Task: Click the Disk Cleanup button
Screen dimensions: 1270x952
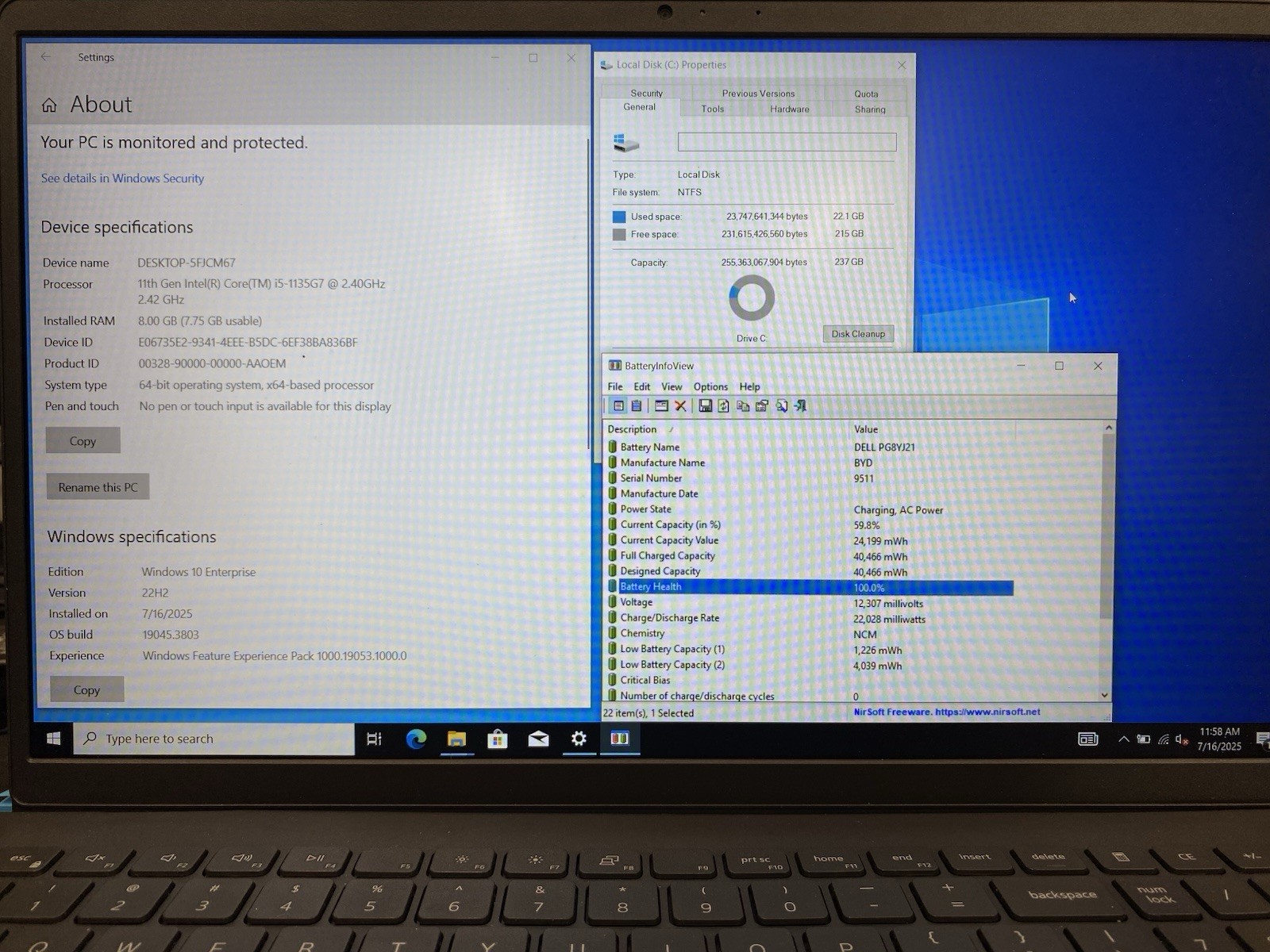Action: [858, 334]
